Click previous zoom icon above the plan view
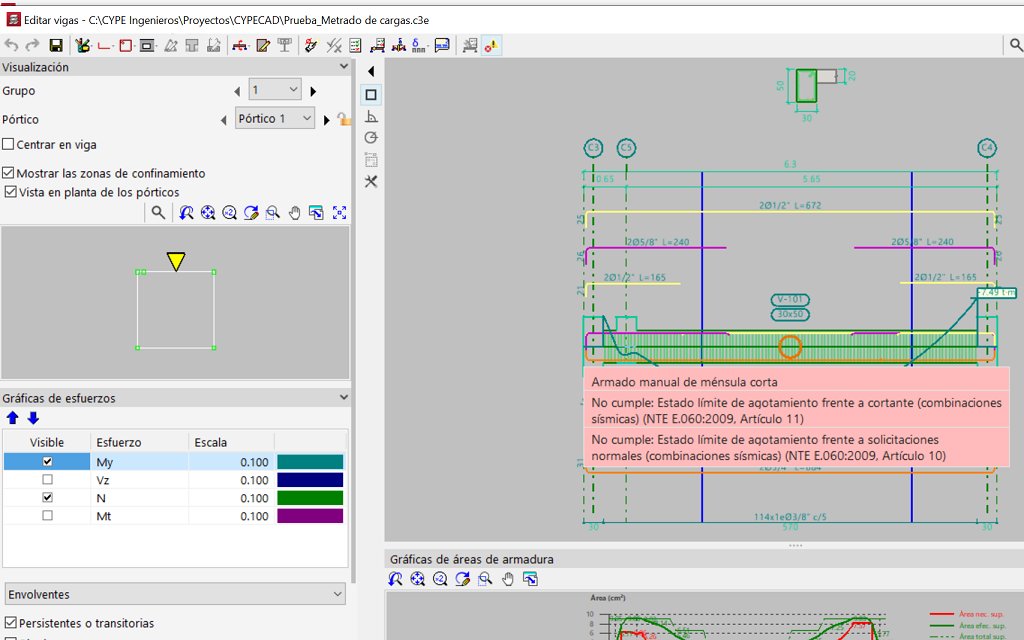Screen dimensions: 1024x640 (186, 212)
